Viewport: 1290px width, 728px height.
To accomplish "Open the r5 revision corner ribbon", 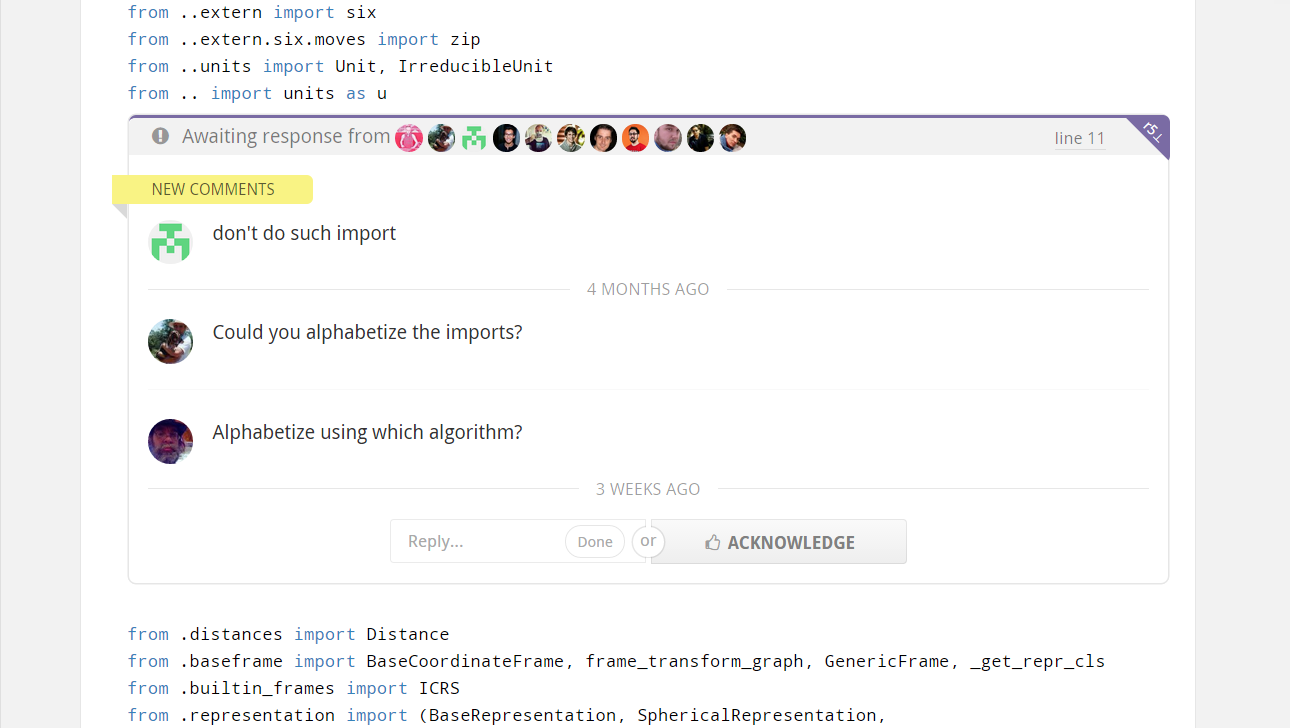I will (1152, 132).
